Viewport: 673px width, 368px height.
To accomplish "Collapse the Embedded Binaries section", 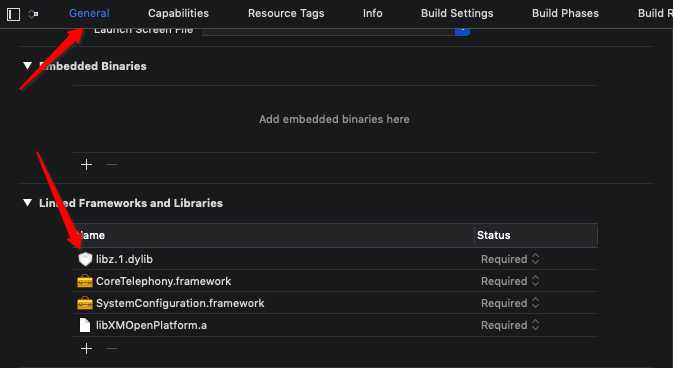I will click(27, 66).
